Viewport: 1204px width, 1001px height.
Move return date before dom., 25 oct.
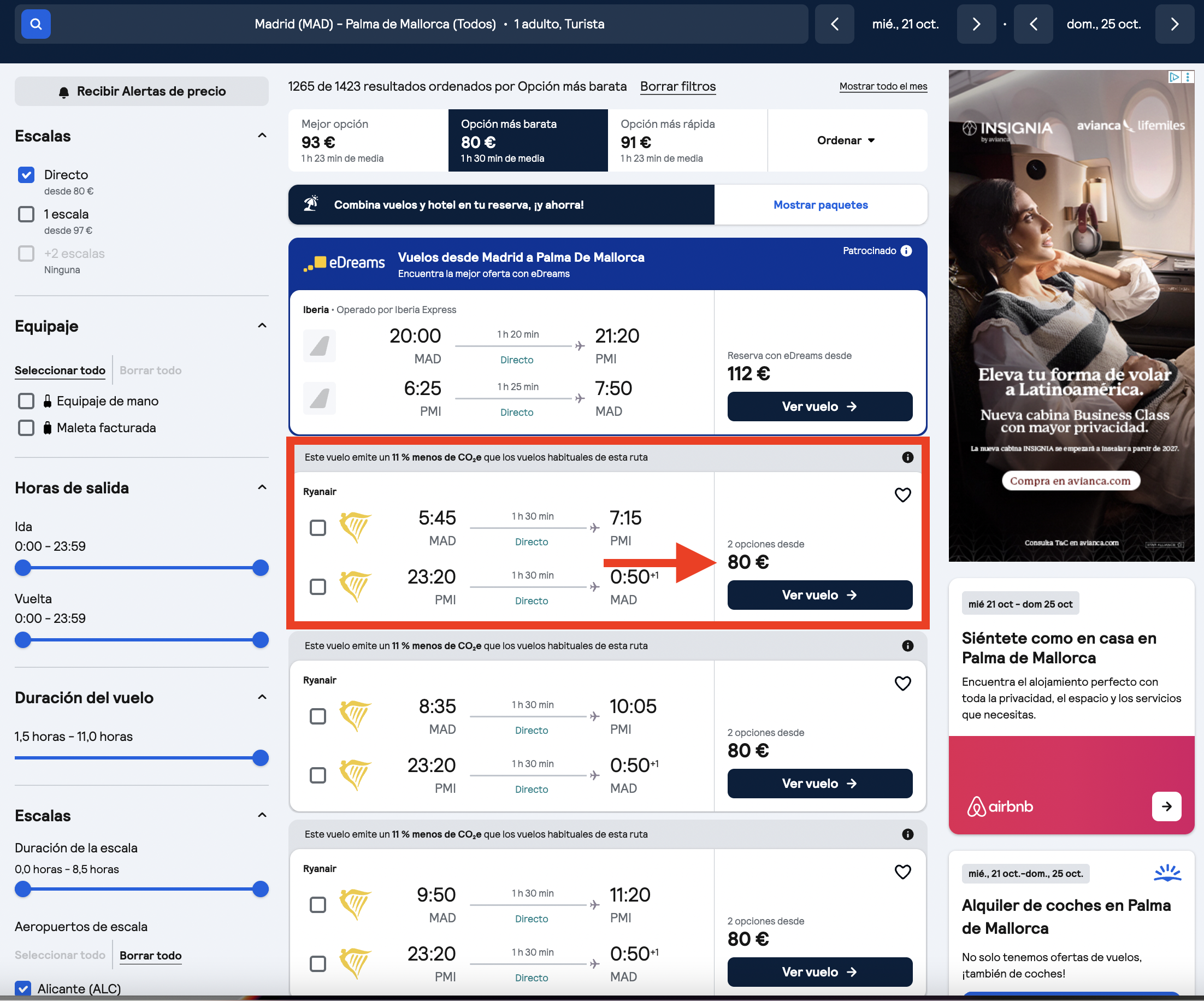tap(1032, 24)
